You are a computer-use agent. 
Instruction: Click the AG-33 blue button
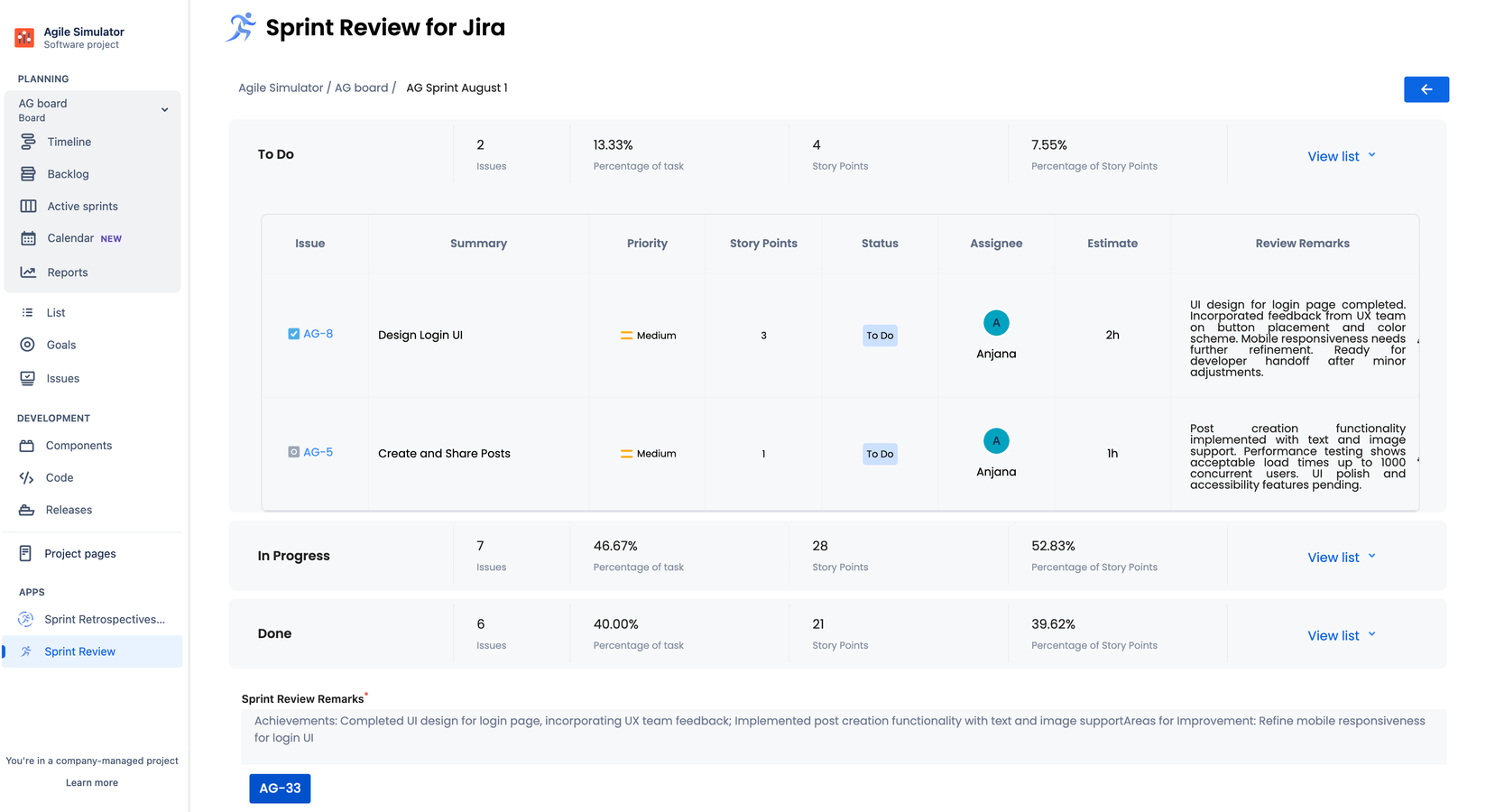(x=280, y=789)
